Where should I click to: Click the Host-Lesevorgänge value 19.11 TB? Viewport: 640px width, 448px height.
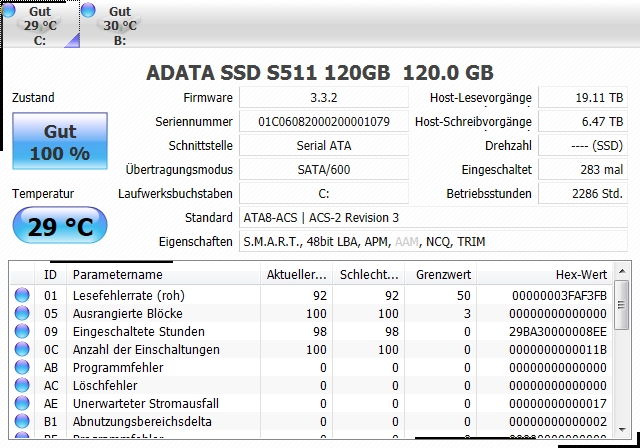click(x=583, y=98)
